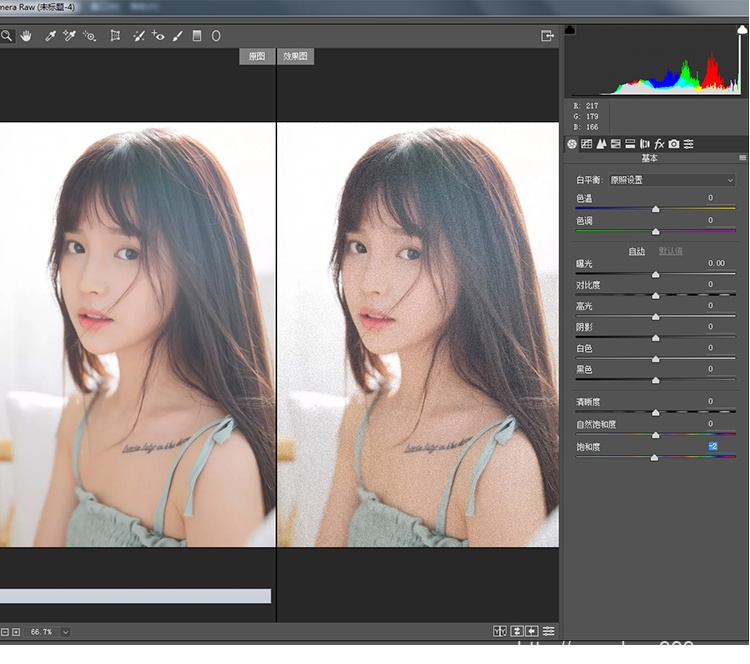Switch to the Tone Curve panel tab
Screen dimensions: 750x664
586,144
